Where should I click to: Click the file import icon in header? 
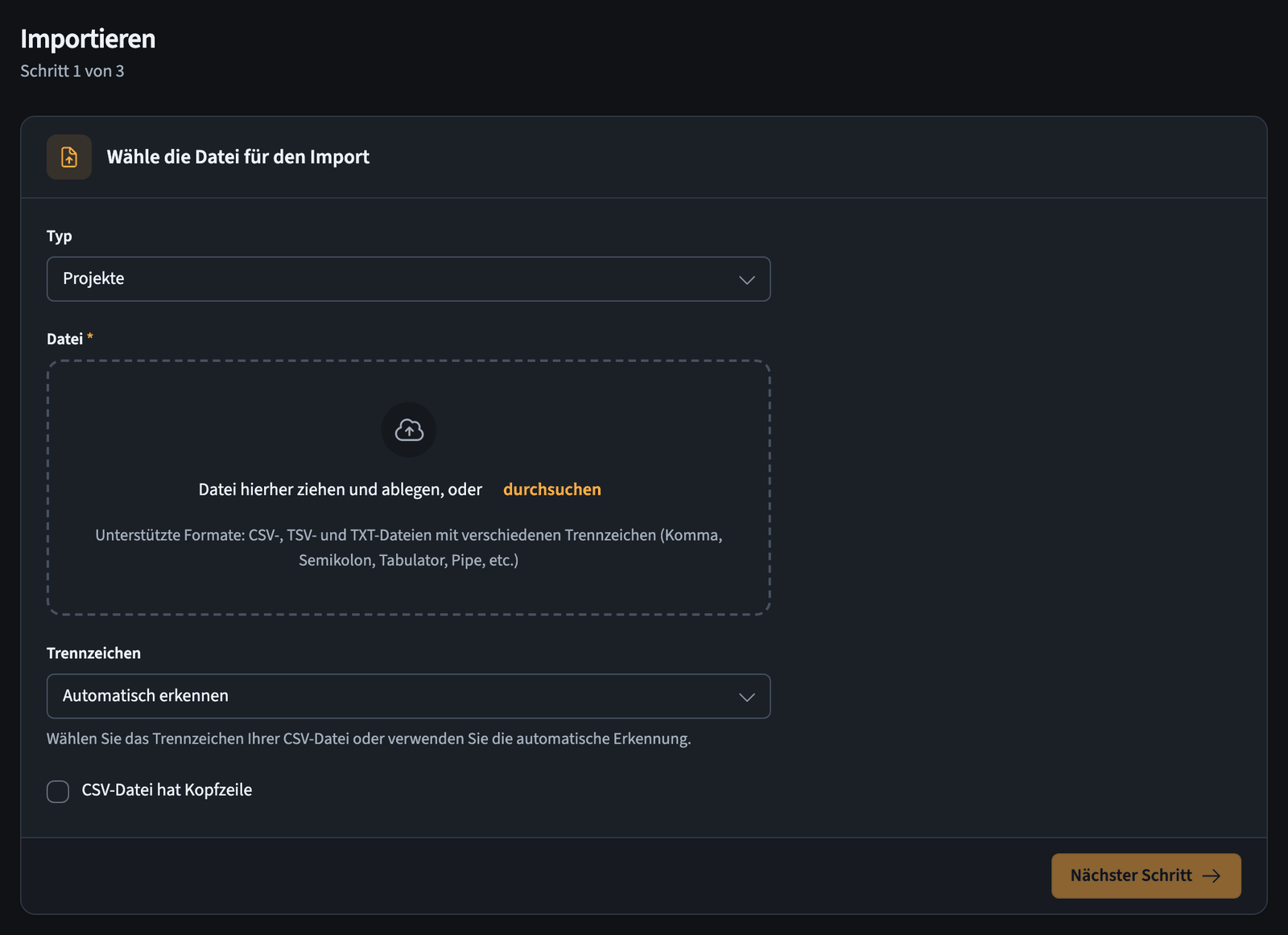[x=69, y=157]
